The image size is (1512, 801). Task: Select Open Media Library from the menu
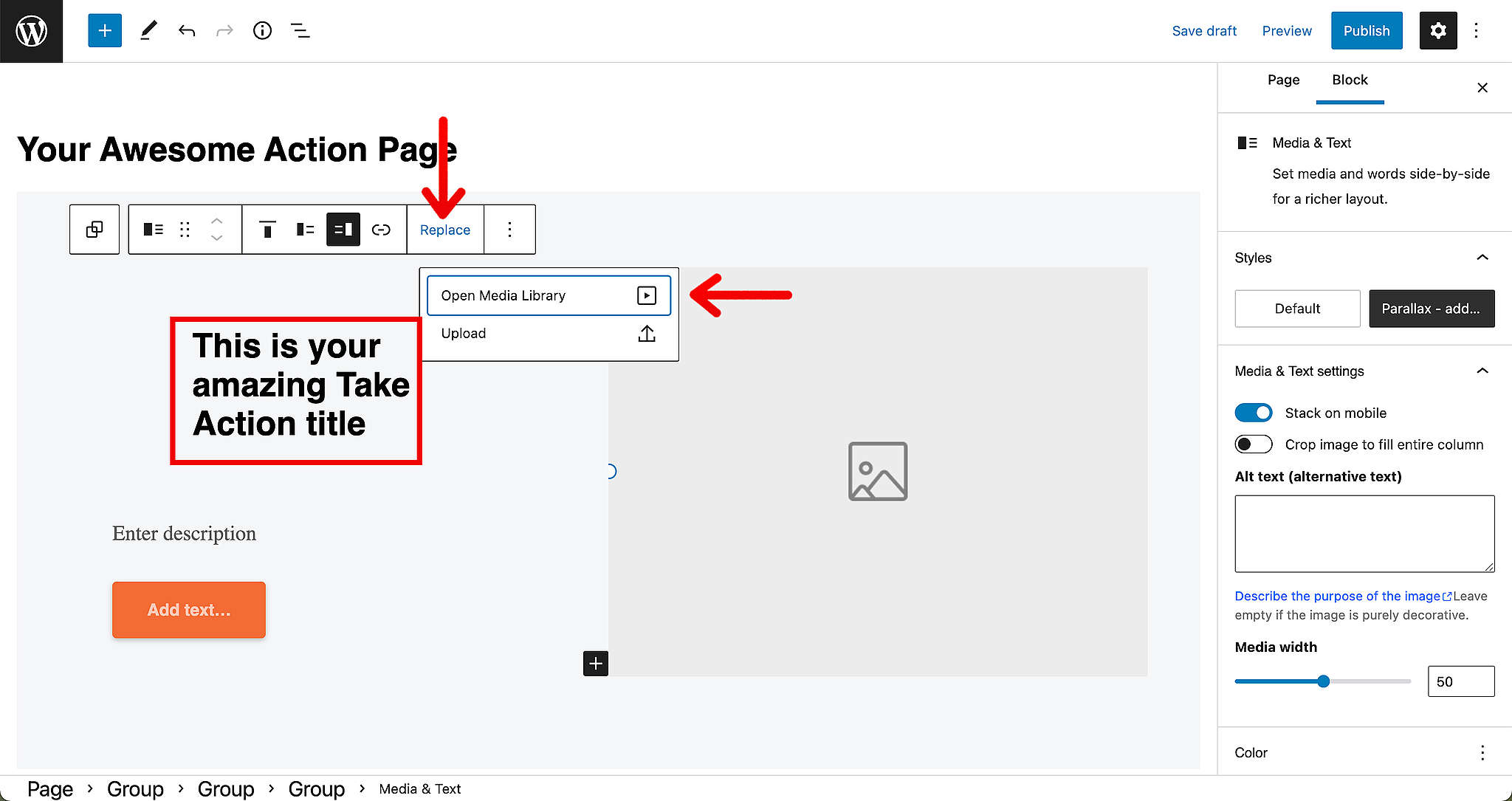[x=548, y=295]
